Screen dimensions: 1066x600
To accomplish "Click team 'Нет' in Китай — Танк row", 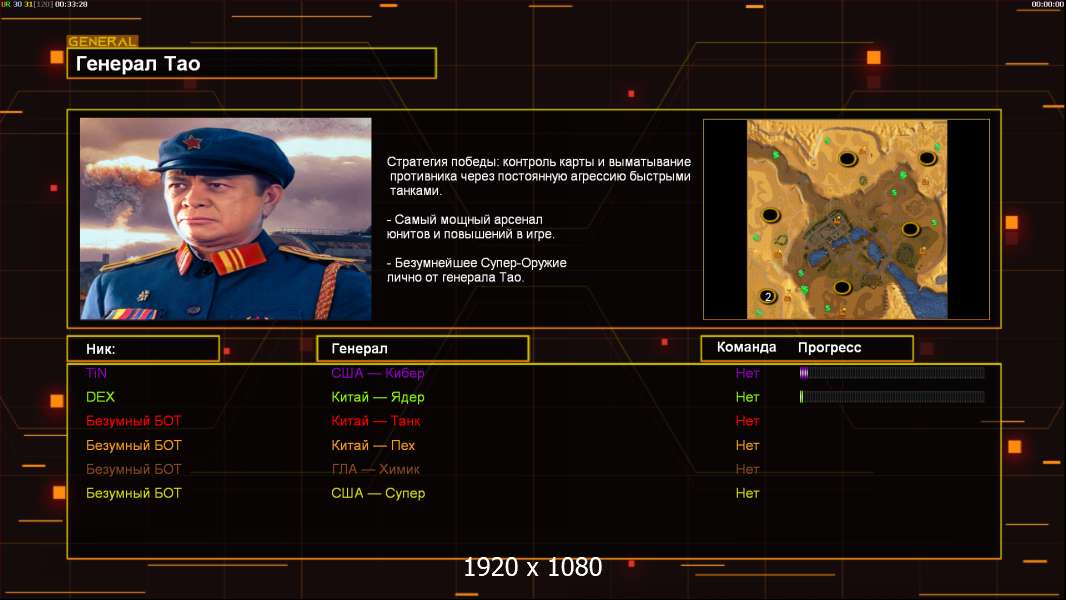I will (747, 421).
